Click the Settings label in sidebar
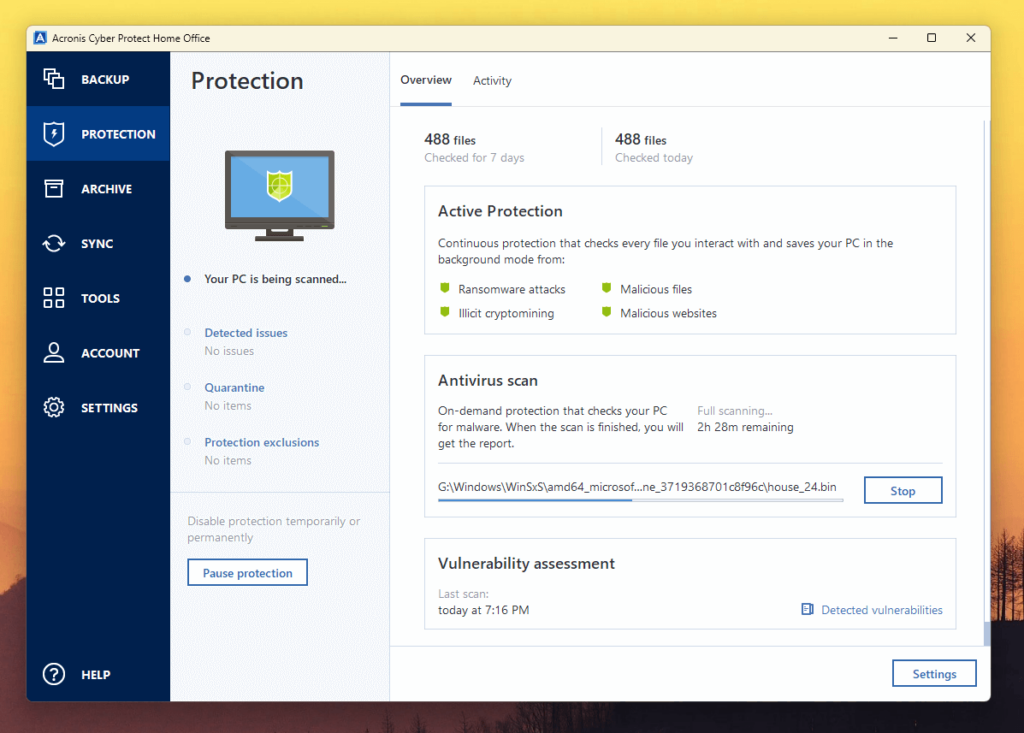 coord(109,408)
